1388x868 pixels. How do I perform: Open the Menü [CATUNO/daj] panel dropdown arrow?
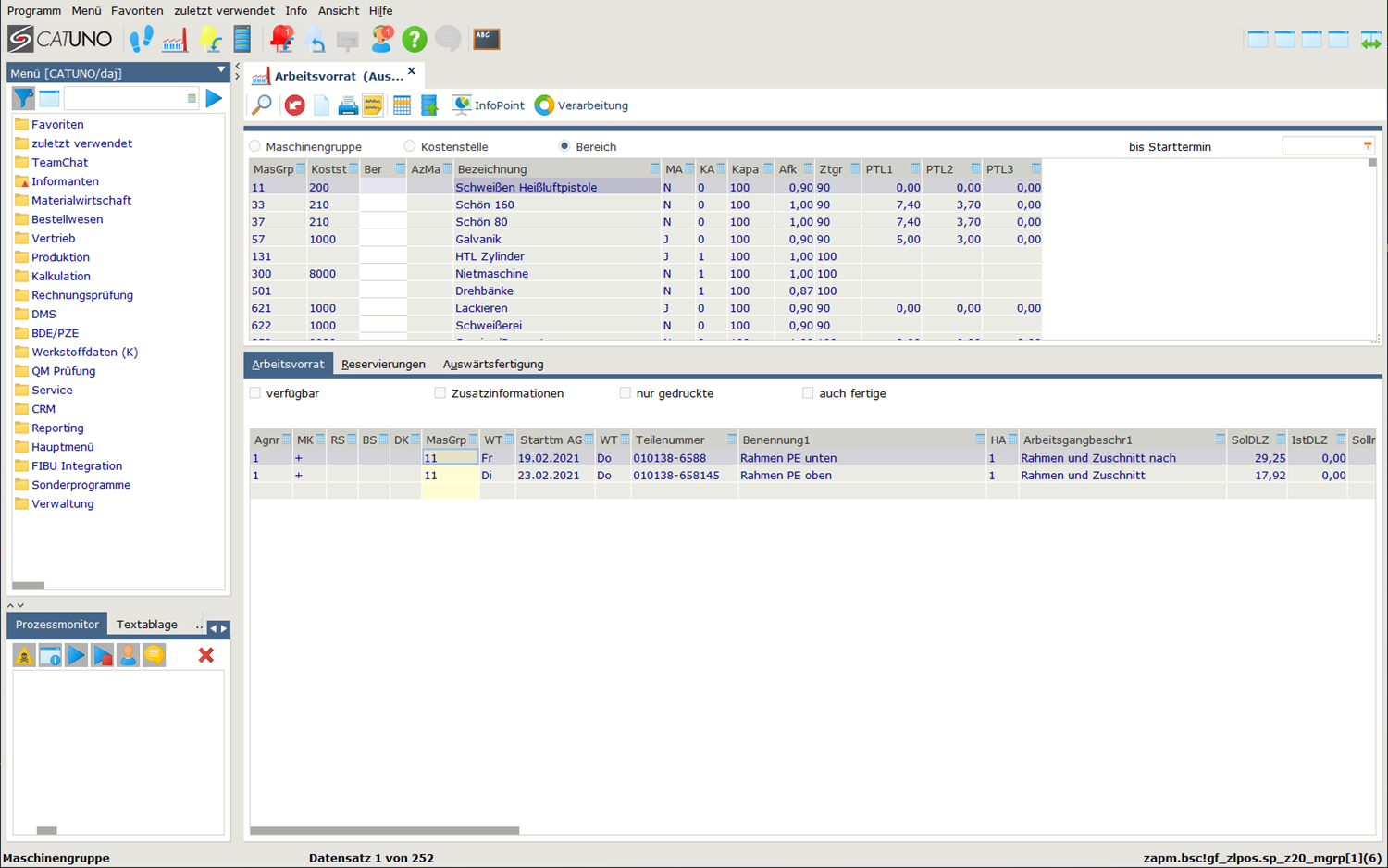[x=221, y=71]
